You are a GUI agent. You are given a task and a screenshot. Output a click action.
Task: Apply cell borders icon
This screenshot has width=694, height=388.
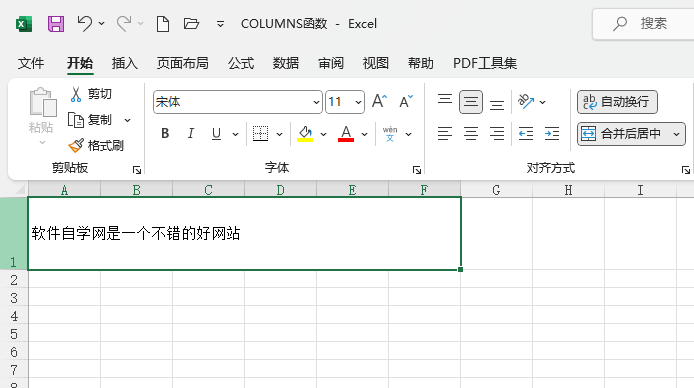tap(260, 134)
